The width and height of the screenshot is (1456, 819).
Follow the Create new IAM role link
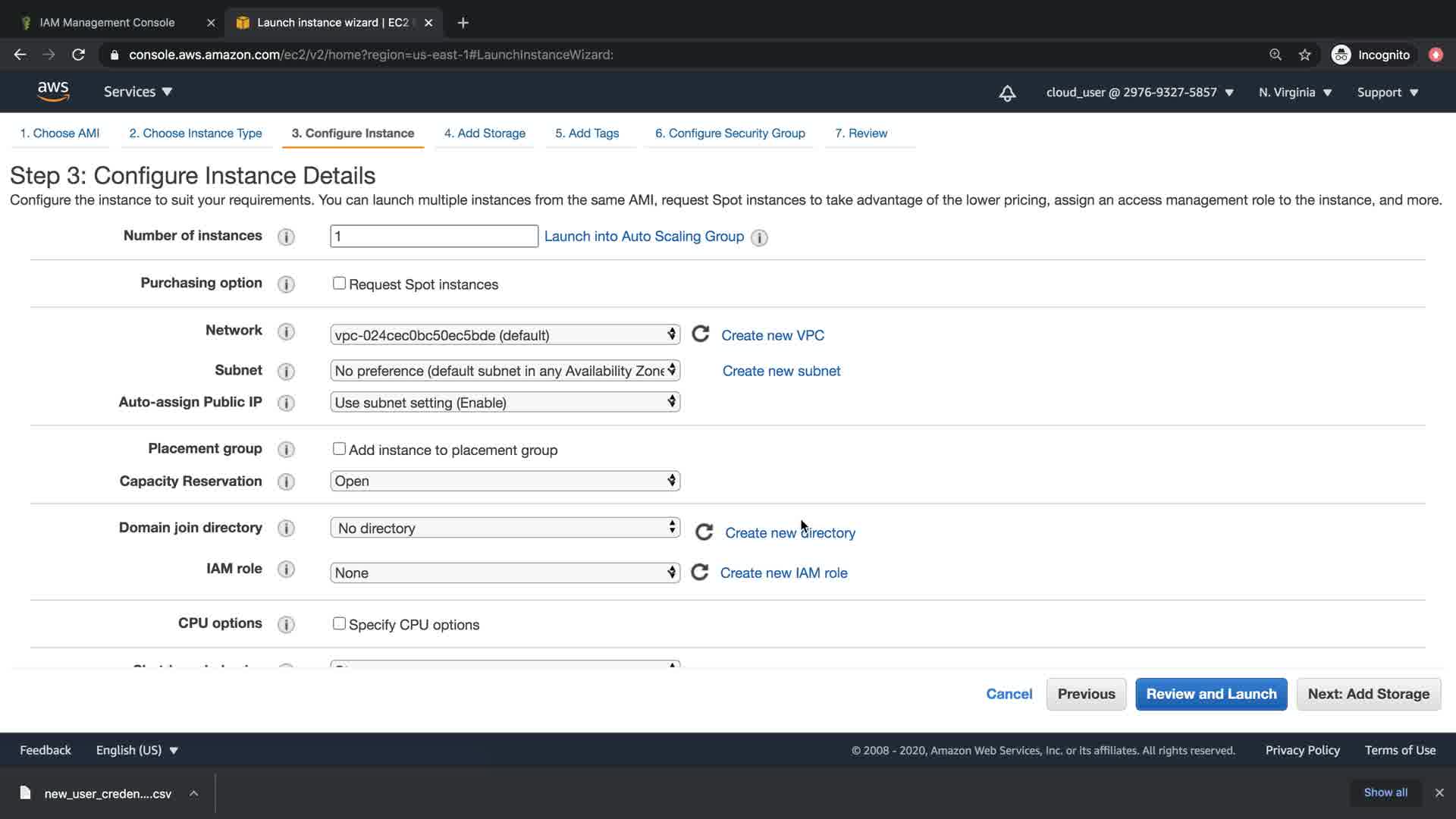tap(783, 573)
